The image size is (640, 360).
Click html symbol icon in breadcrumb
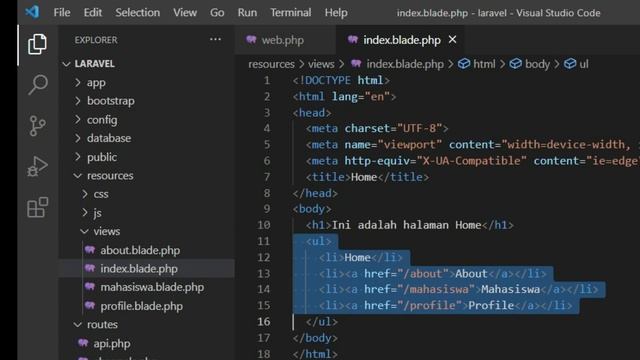click(x=464, y=64)
